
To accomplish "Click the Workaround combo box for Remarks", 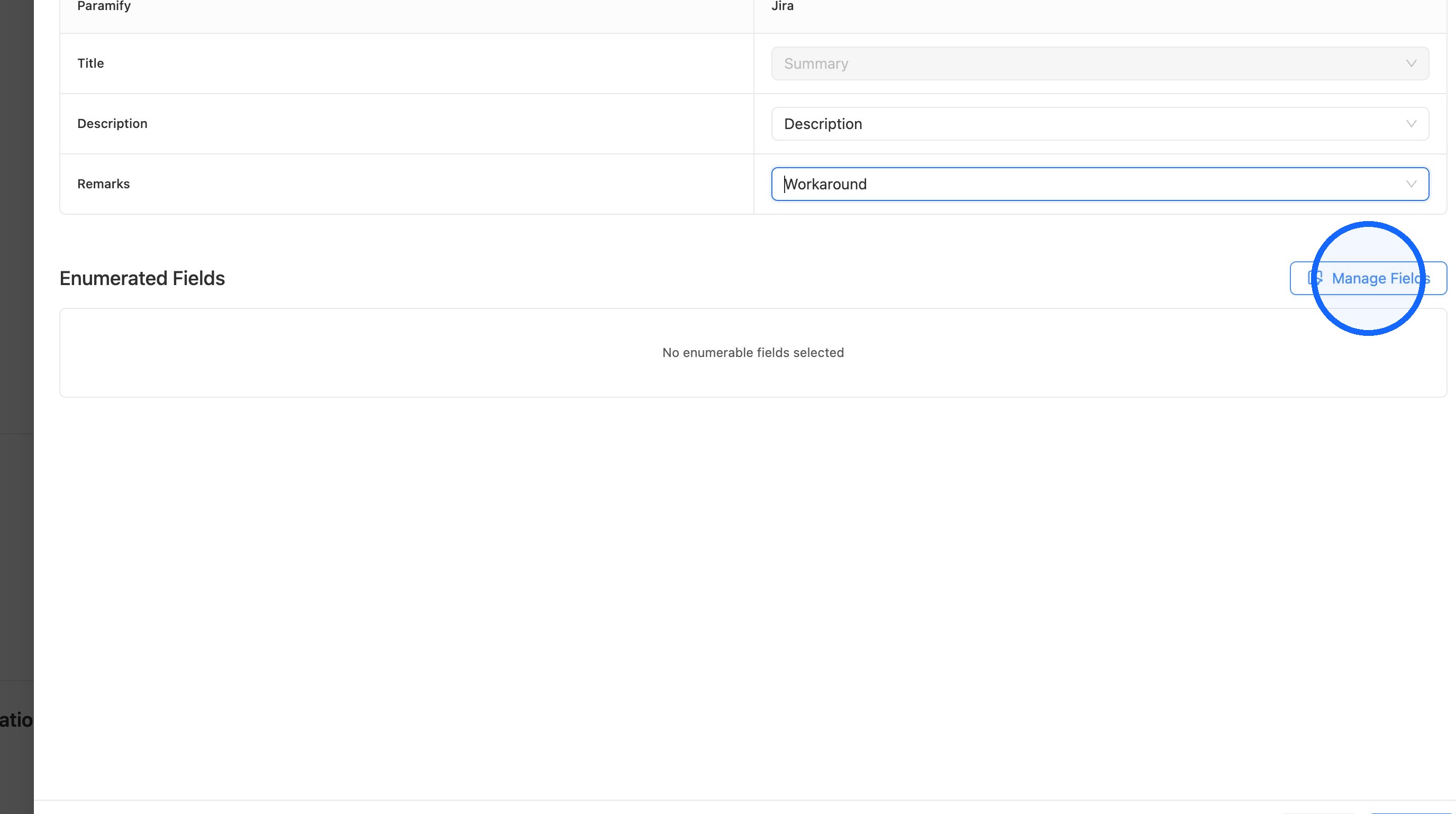I will pyautogui.click(x=1100, y=184).
